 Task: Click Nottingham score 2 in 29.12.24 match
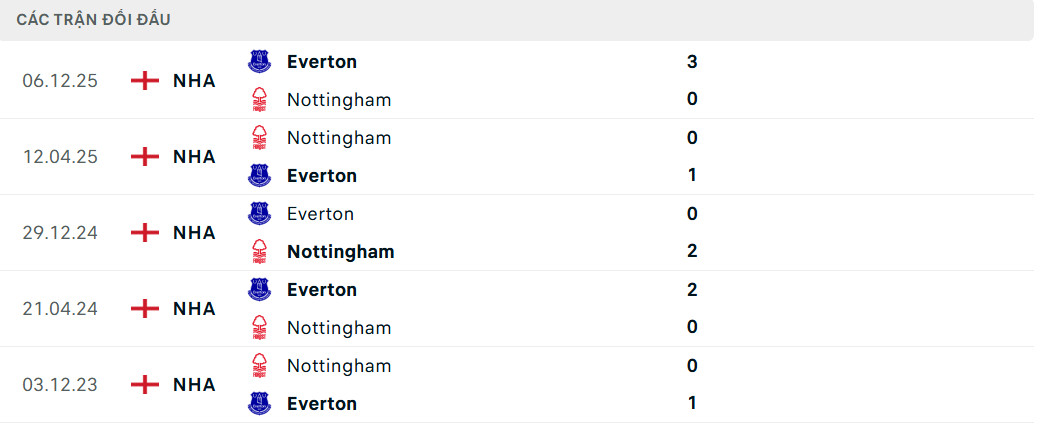click(692, 252)
